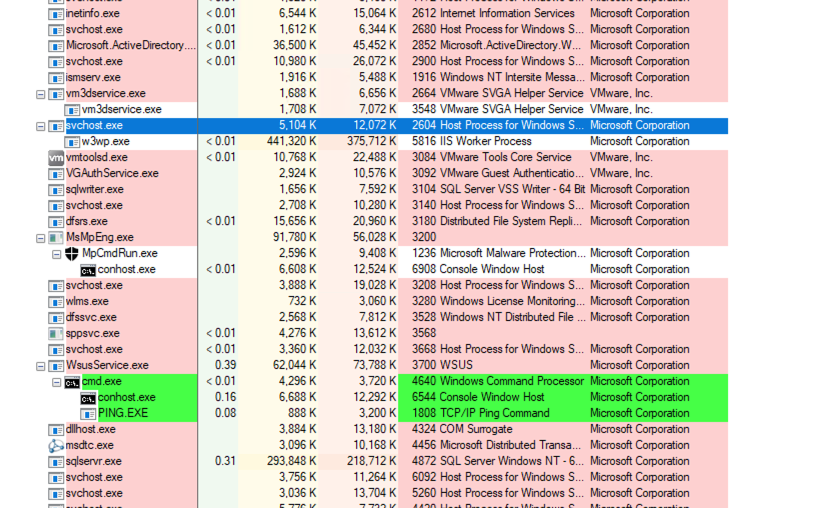Click the w3wp.exe process icon

click(x=72, y=142)
